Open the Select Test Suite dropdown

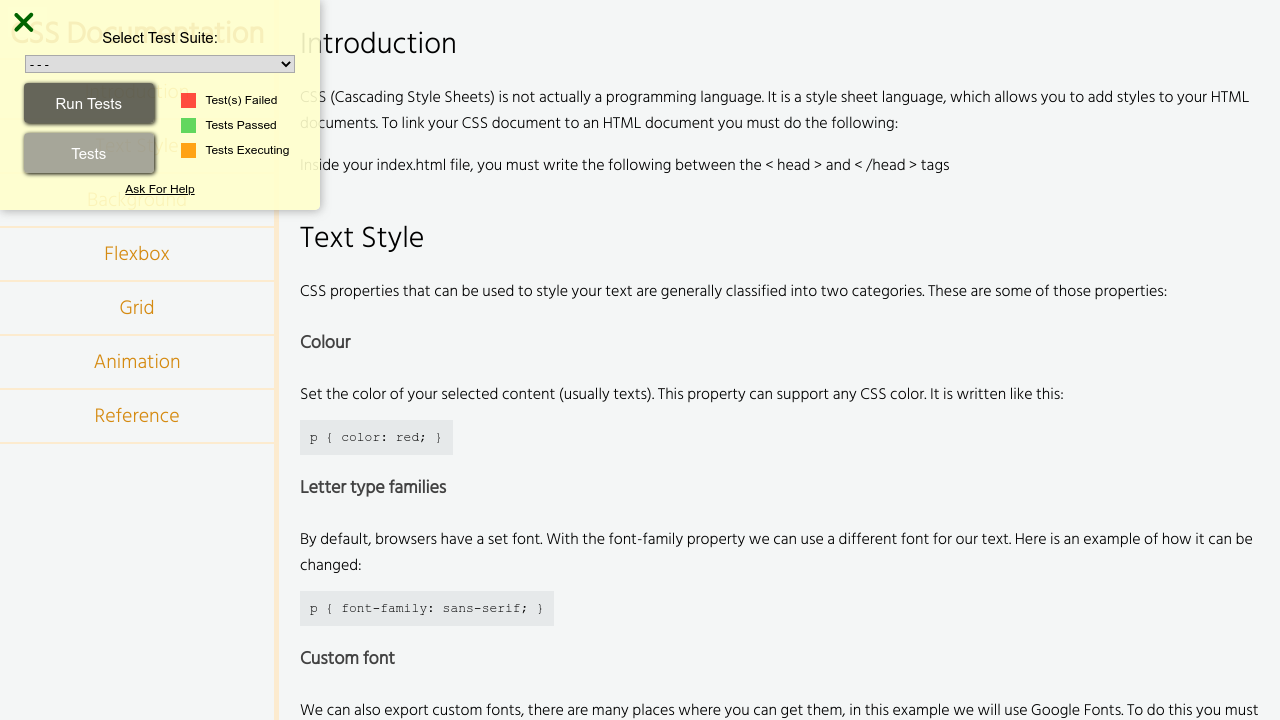click(160, 64)
